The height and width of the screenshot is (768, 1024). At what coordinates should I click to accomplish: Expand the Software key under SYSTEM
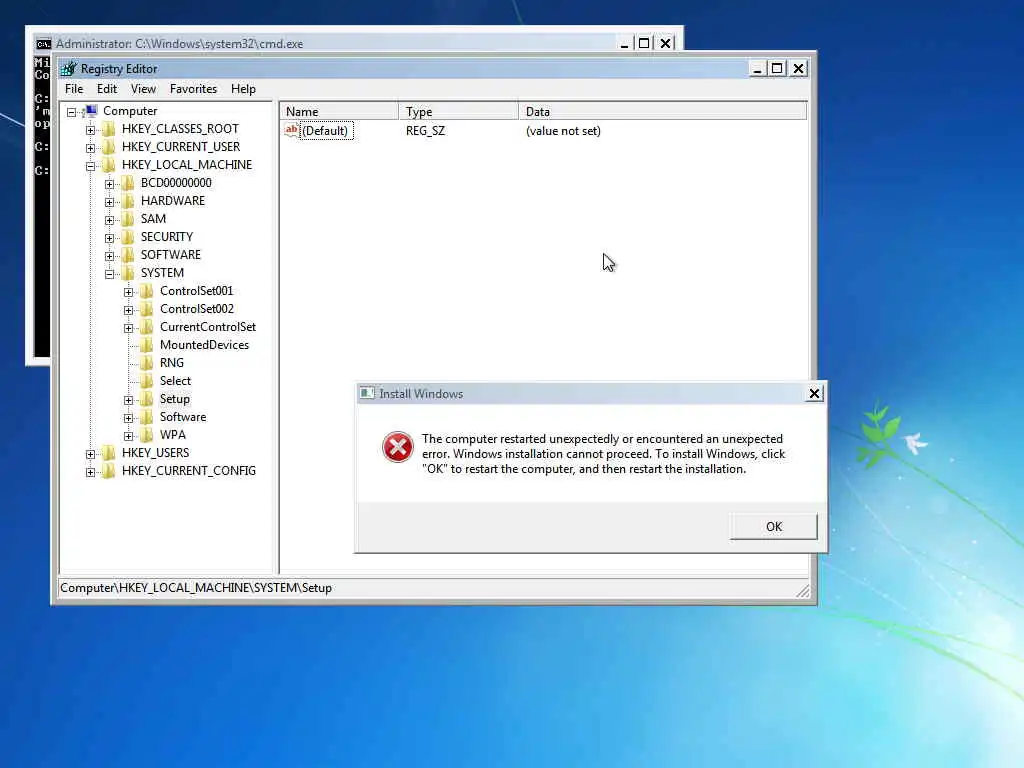point(128,418)
